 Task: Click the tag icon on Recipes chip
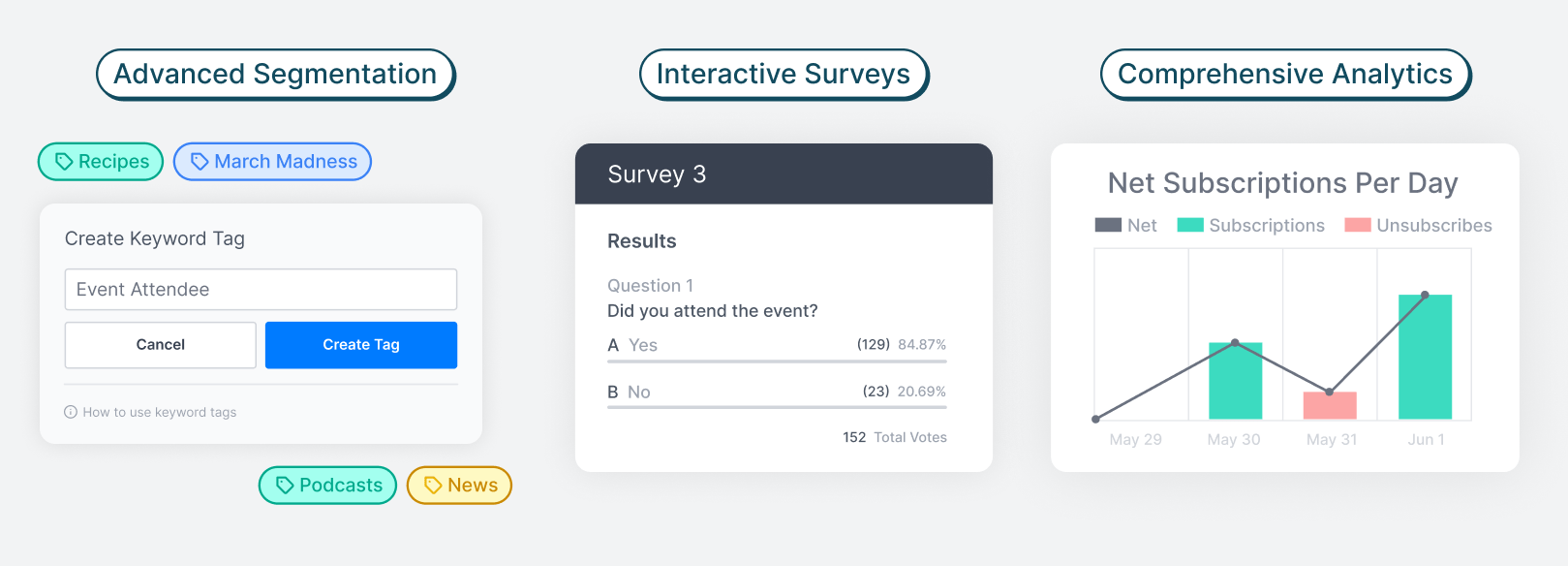point(64,162)
